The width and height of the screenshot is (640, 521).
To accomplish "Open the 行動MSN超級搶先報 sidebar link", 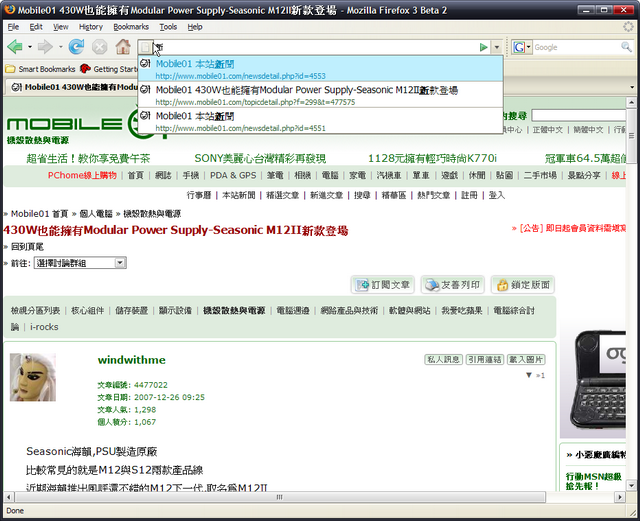I will pos(594,481).
